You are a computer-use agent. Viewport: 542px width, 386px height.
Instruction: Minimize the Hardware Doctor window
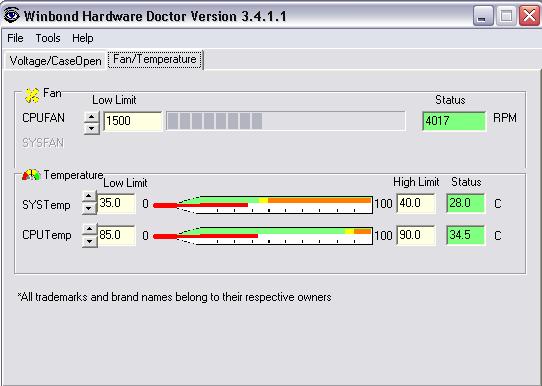pyautogui.click(x=483, y=16)
